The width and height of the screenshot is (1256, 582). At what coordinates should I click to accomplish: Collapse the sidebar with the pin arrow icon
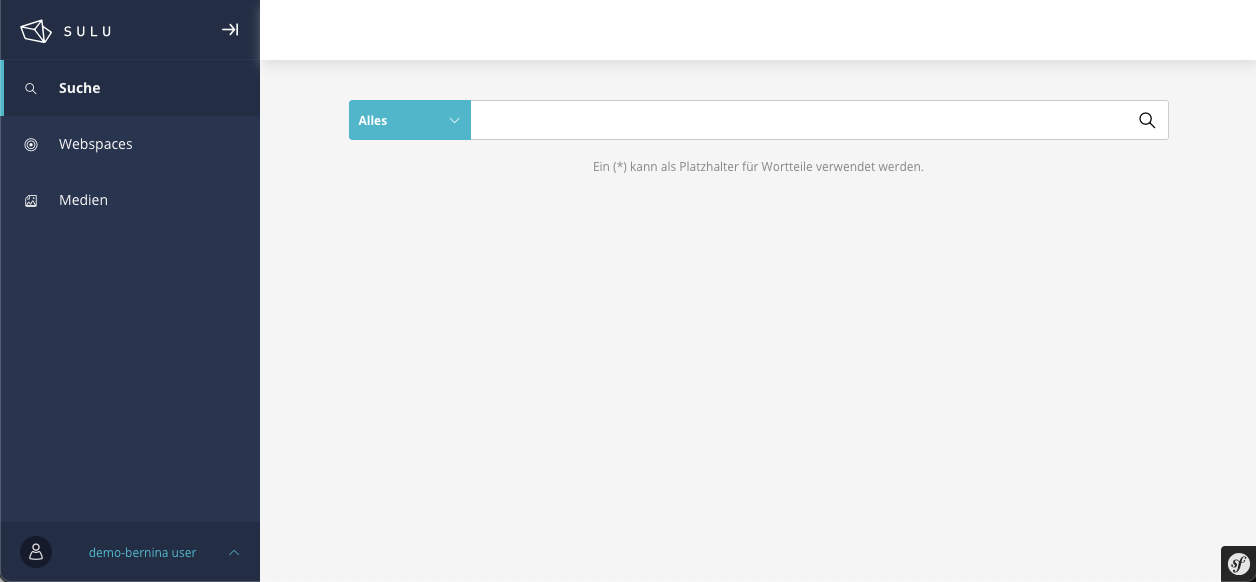click(x=230, y=30)
